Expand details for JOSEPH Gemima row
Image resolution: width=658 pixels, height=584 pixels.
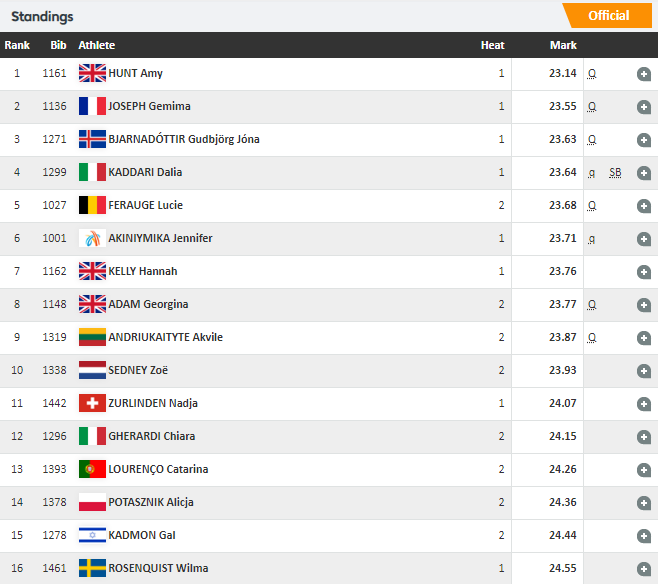(x=643, y=107)
